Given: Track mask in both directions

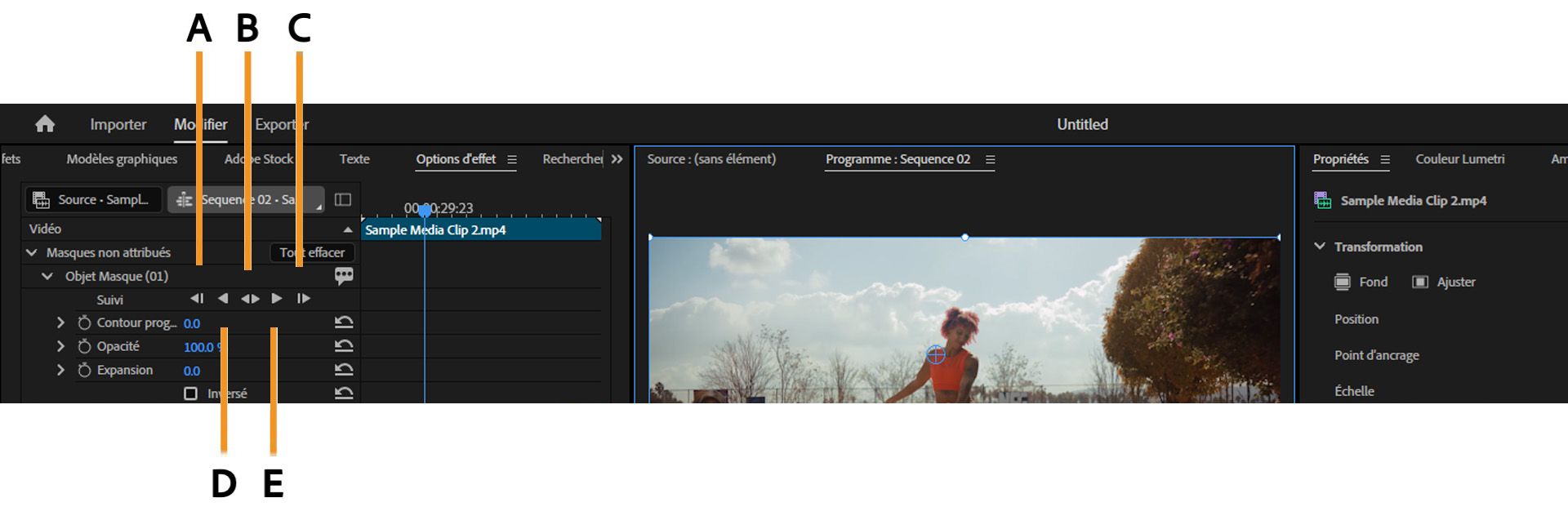Looking at the screenshot, I should pos(250,299).
